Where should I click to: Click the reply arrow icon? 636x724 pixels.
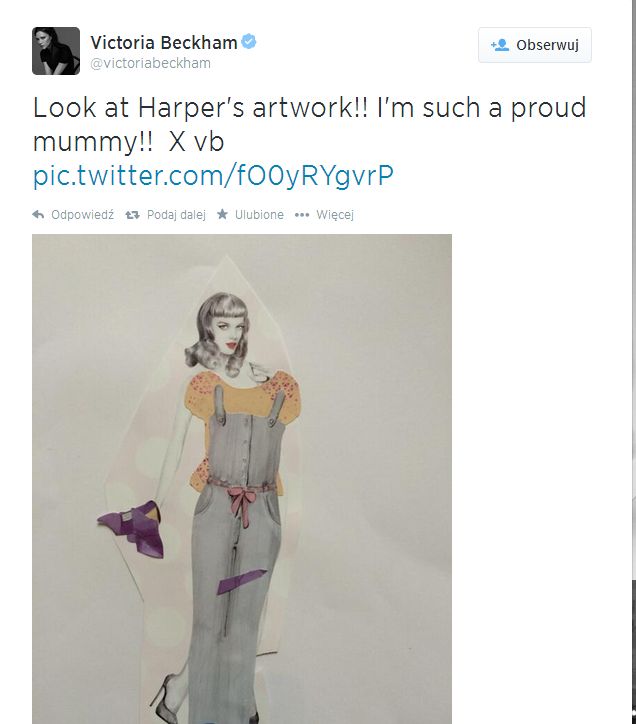pos(39,214)
